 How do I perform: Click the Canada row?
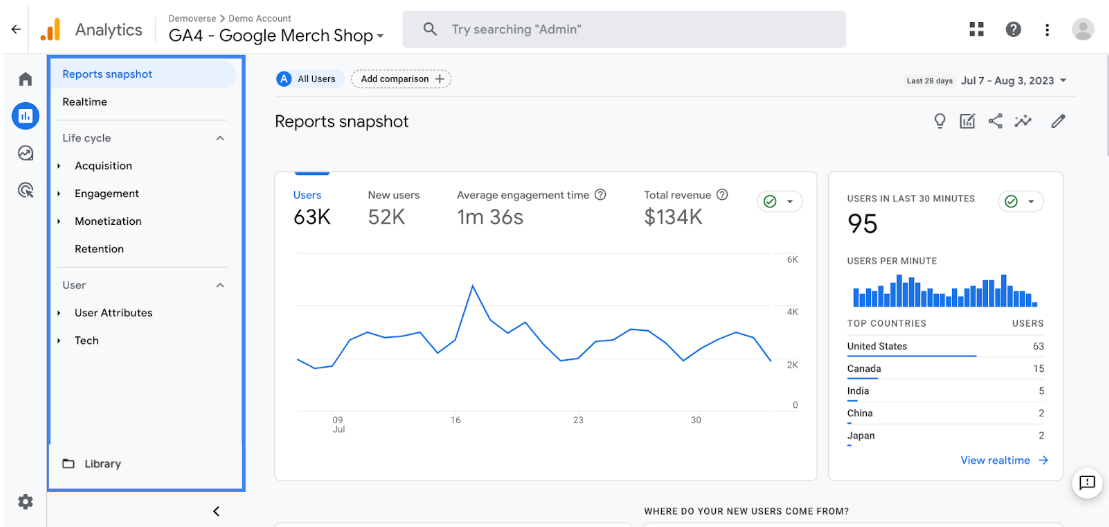[x=945, y=369]
